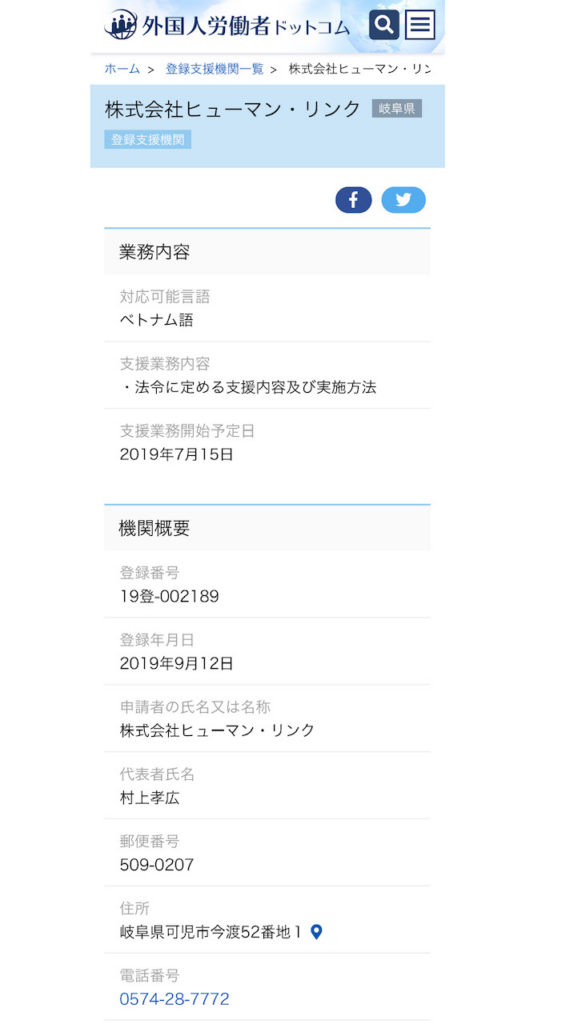Select the 株式会社ヒューマン・リンク page title

point(233,109)
